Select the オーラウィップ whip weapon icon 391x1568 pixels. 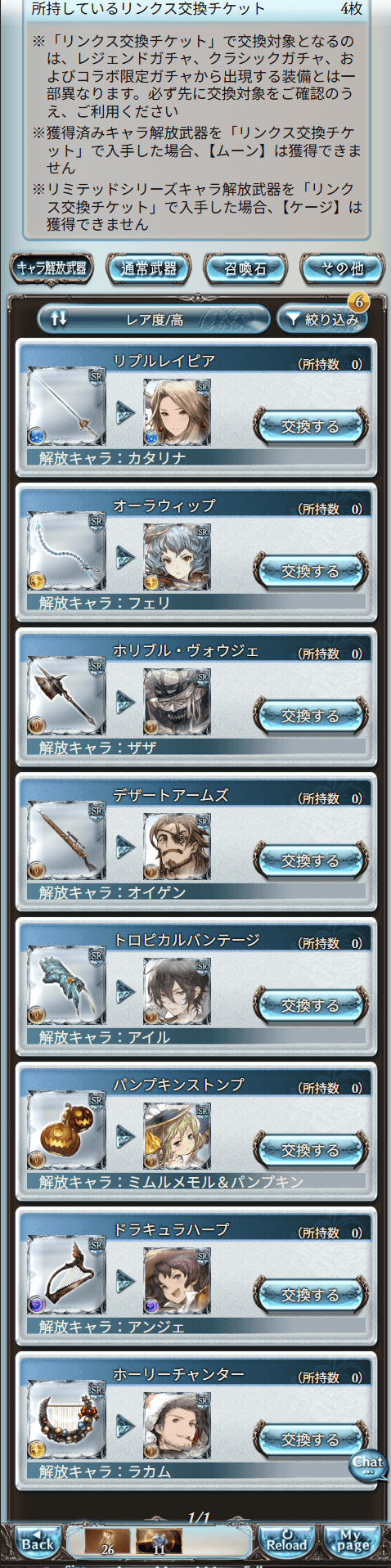pyautogui.click(x=67, y=551)
